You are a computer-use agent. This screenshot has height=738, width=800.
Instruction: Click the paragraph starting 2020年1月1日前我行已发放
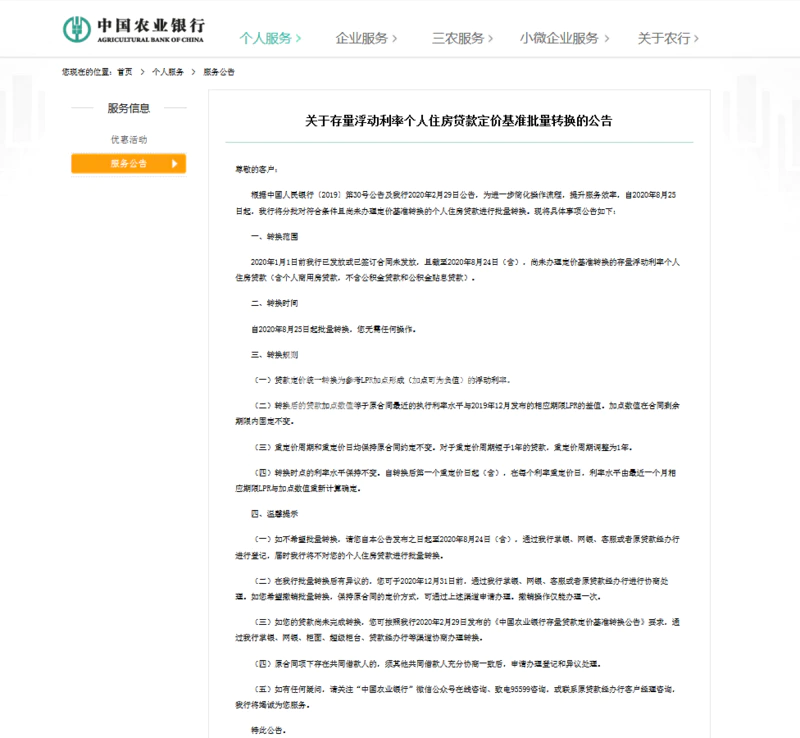pos(458,270)
